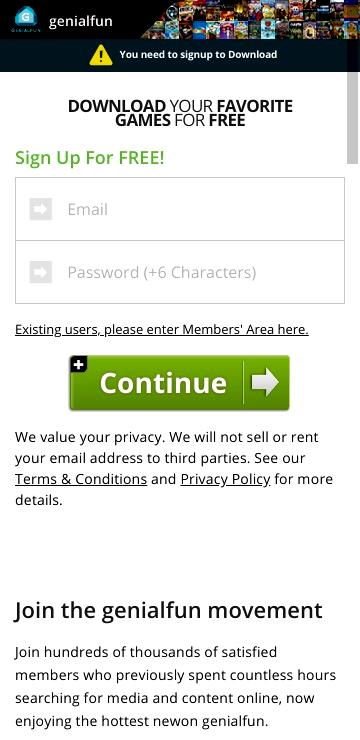Focus the Password (+6 Characters) field

click(180, 272)
